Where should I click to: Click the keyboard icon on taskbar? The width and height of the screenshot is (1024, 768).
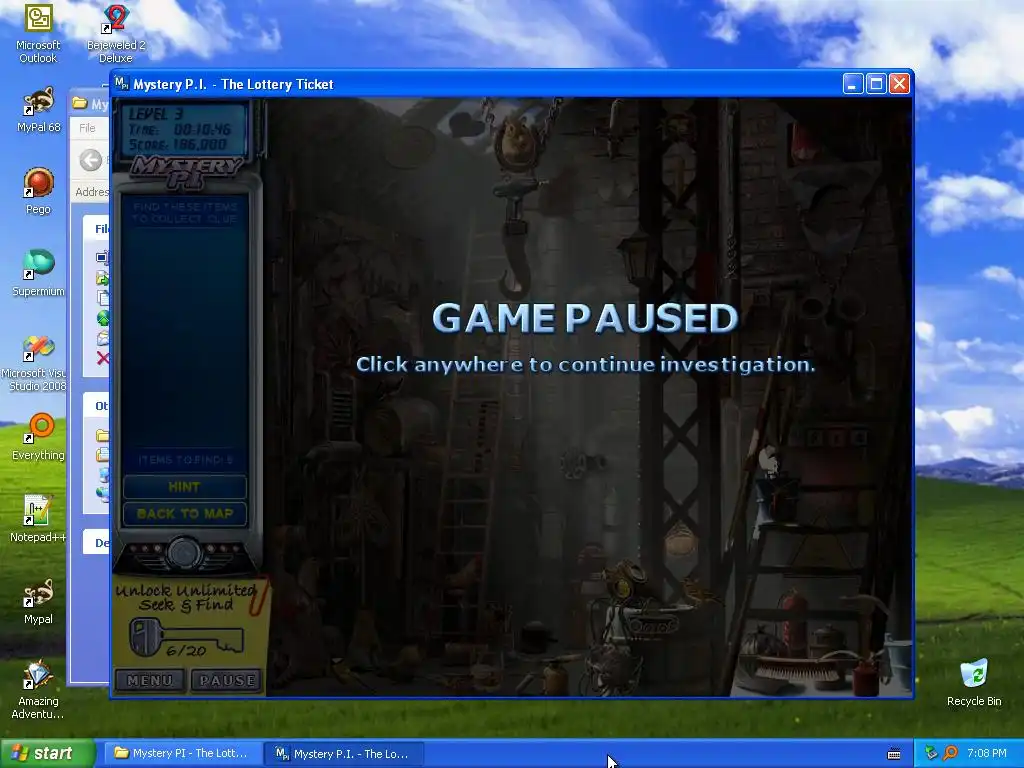point(894,754)
